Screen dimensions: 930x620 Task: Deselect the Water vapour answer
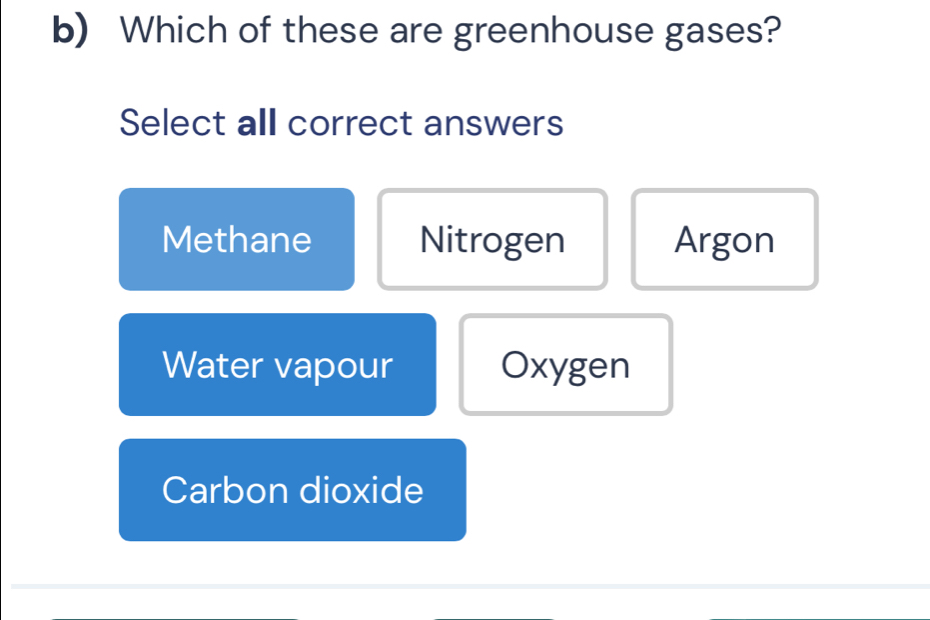pos(277,364)
